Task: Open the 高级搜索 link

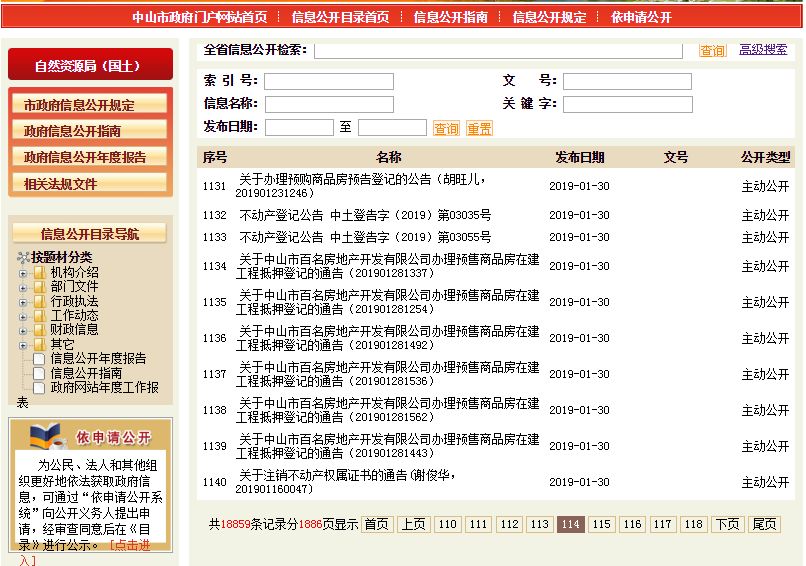Action: pyautogui.click(x=763, y=49)
